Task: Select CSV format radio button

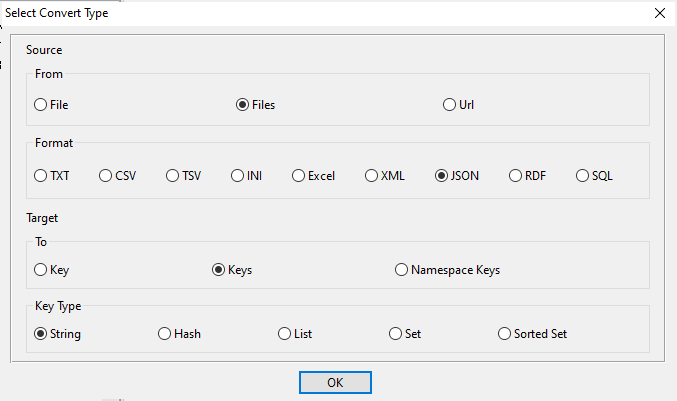Action: tap(106, 176)
